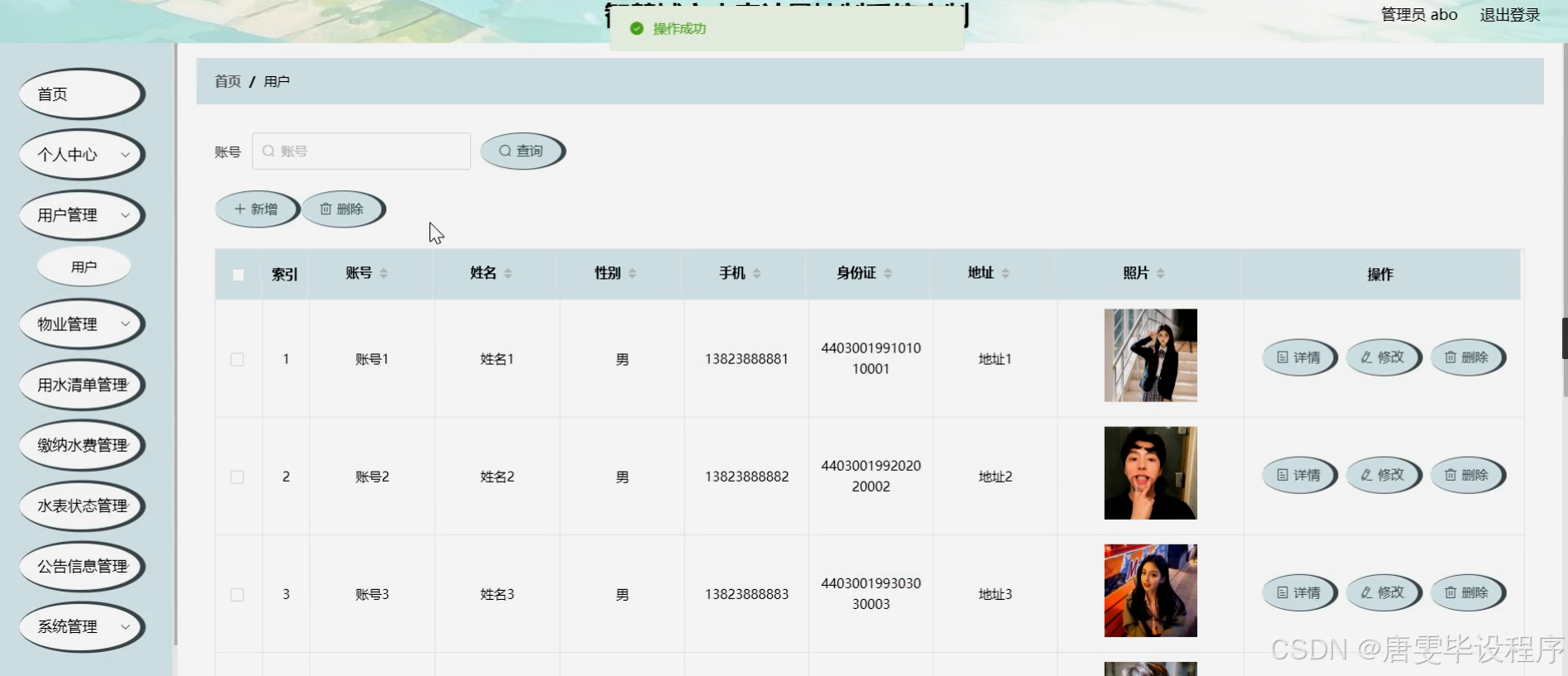Click the 新增 (add) button
Image resolution: width=1568 pixels, height=676 pixels.
(257, 209)
